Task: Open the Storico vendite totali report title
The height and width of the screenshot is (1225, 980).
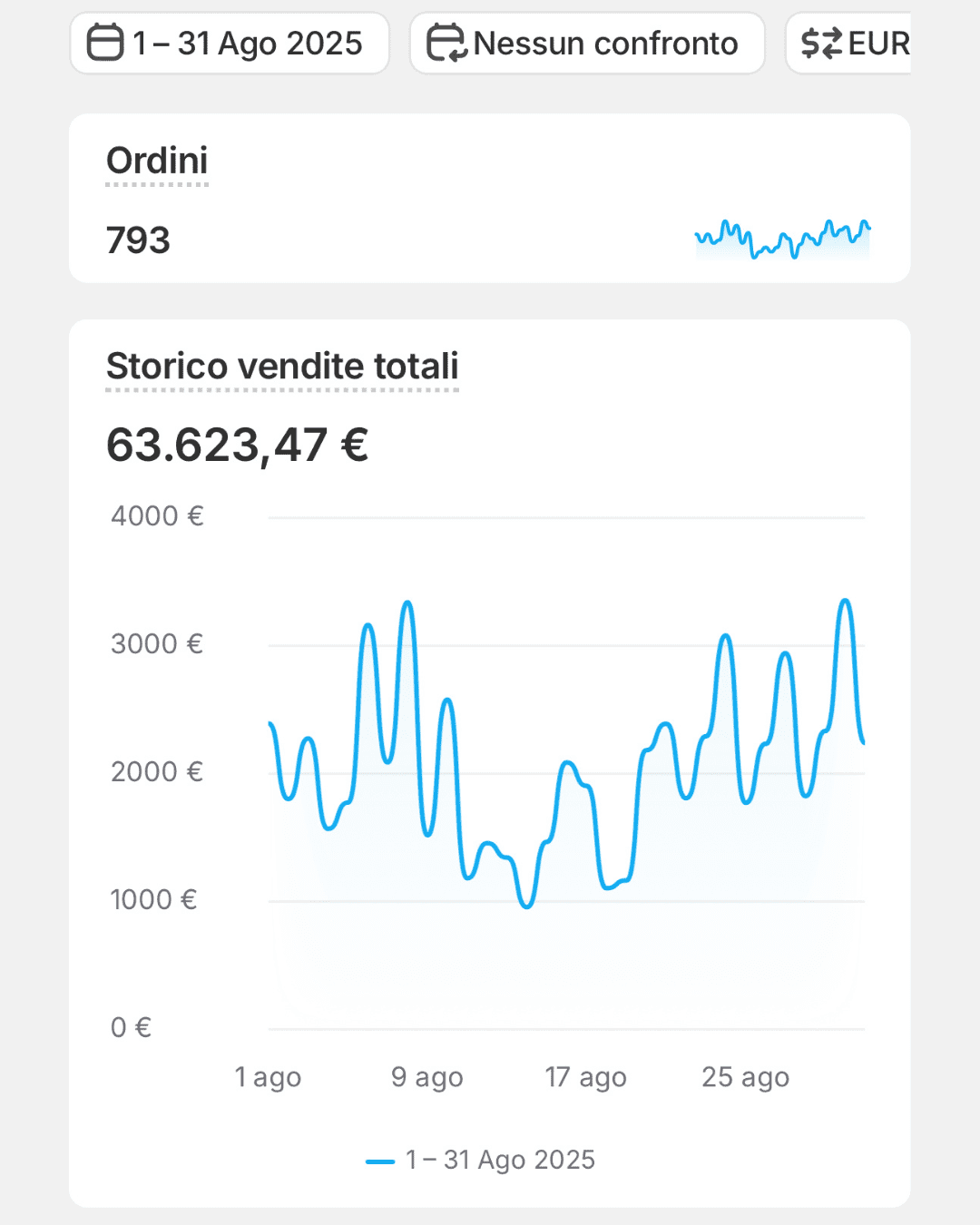Action: (x=282, y=367)
